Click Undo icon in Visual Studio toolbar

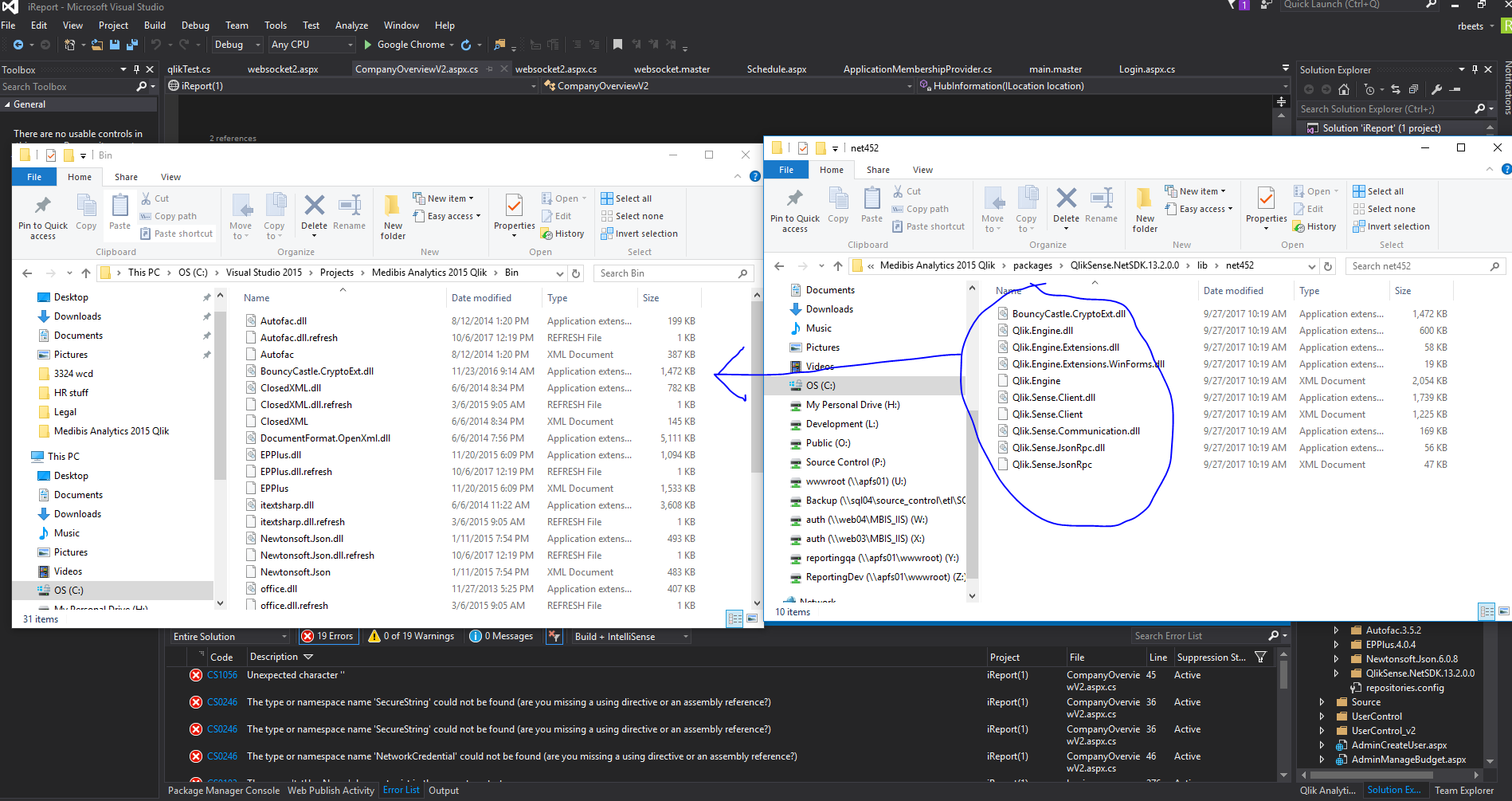(x=156, y=45)
